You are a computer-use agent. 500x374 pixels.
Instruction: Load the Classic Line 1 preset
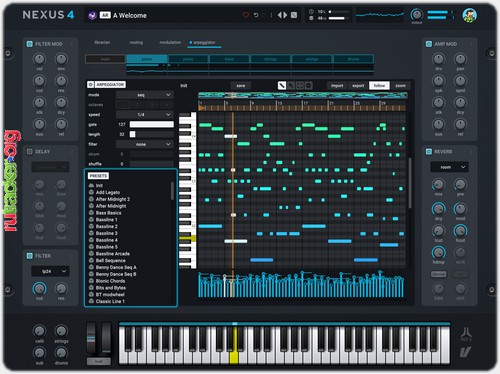coord(110,301)
